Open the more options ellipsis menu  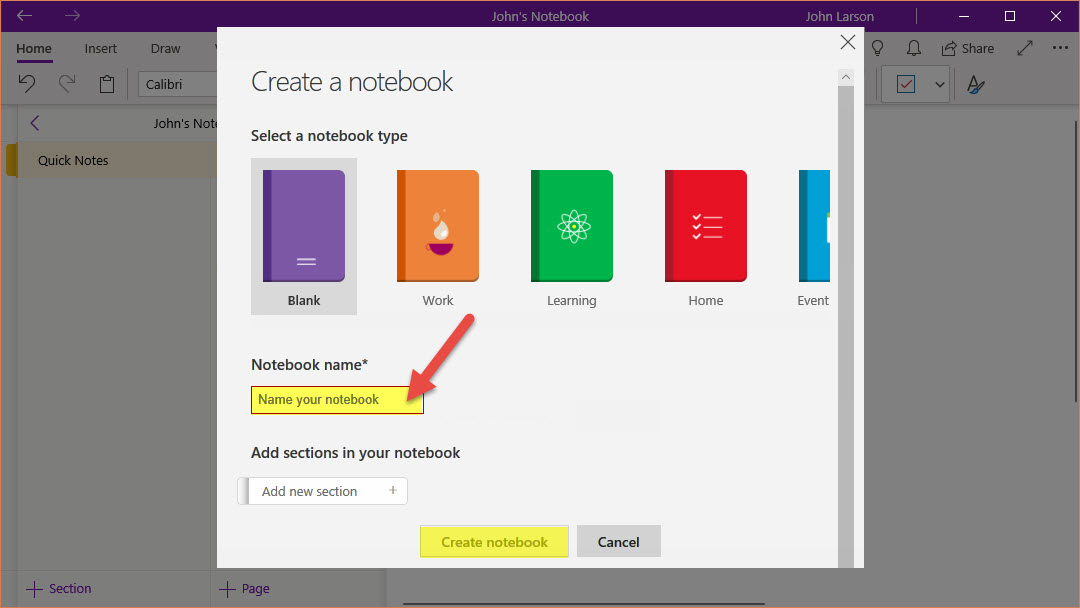1060,48
